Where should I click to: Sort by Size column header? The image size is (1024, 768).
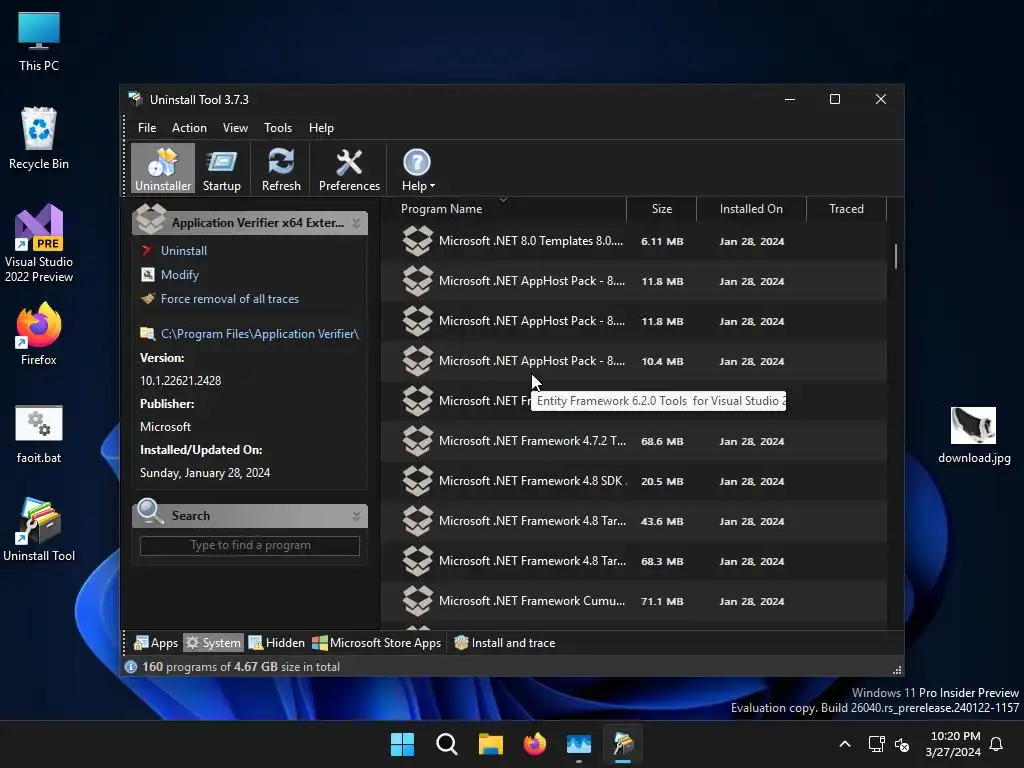coord(661,209)
